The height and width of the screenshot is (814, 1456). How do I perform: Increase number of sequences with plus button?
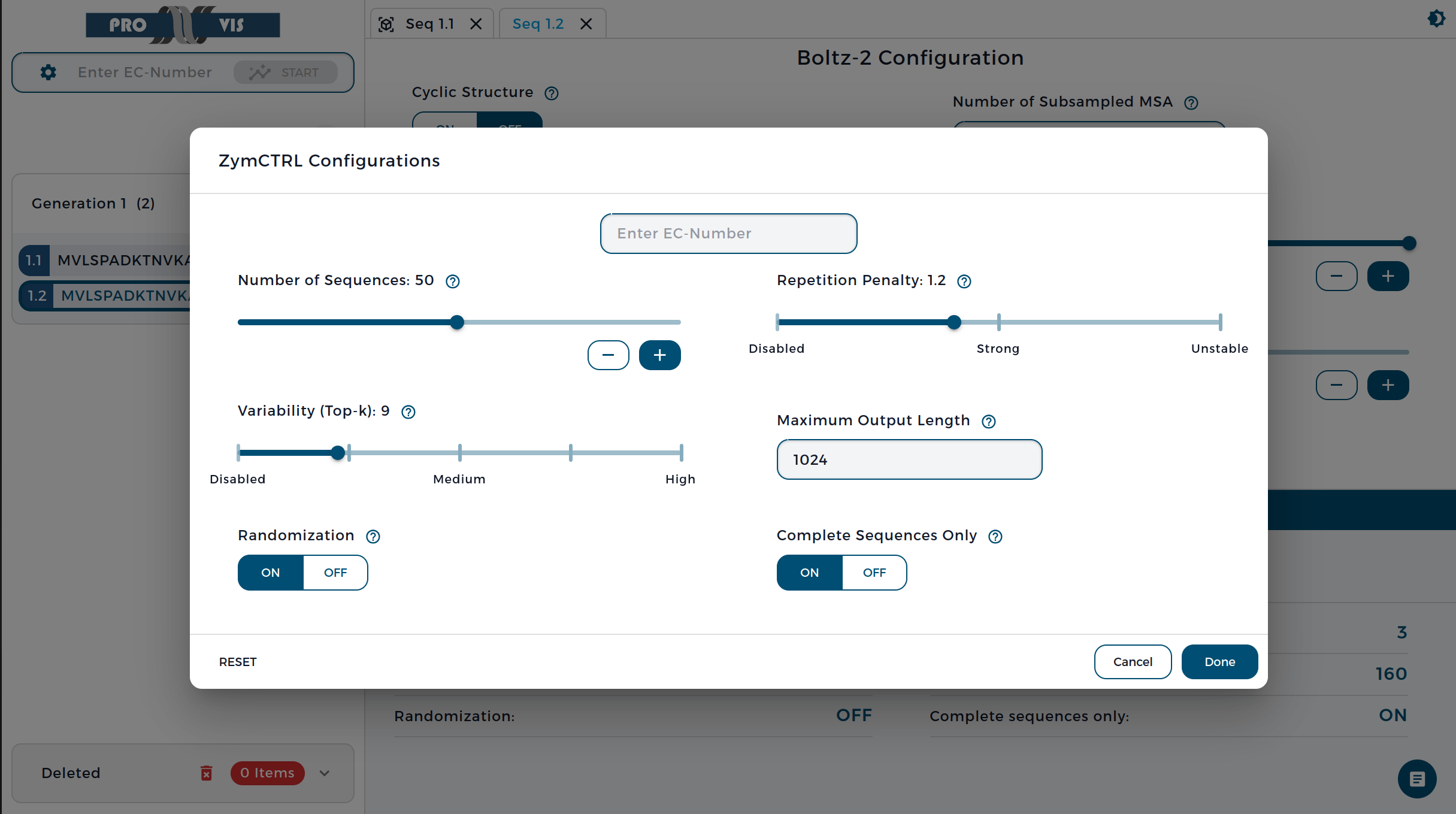[x=660, y=355]
